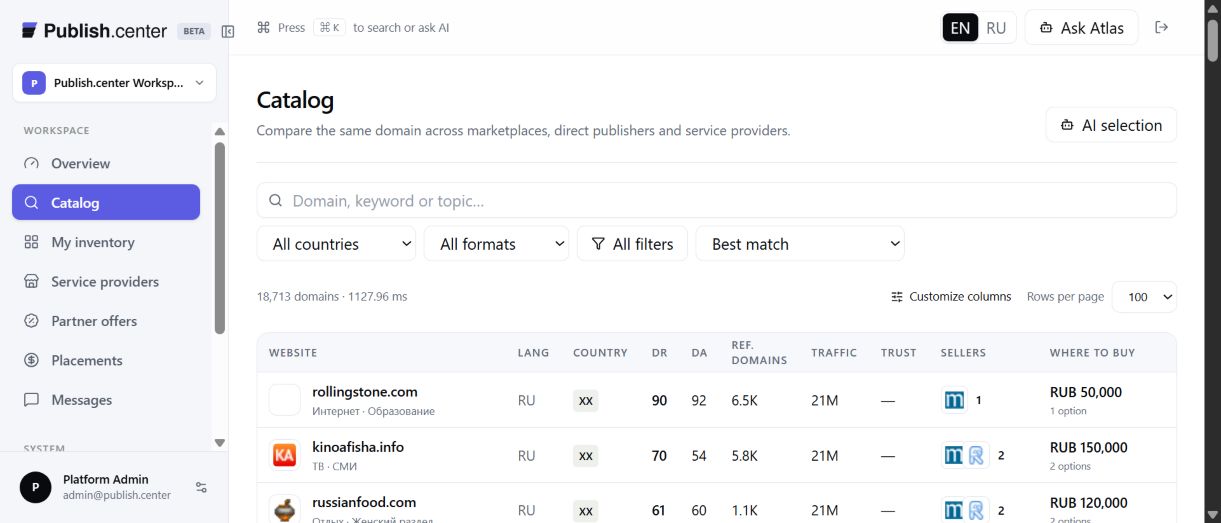Click search field magnifier icon
This screenshot has width=1221, height=523.
click(x=276, y=201)
